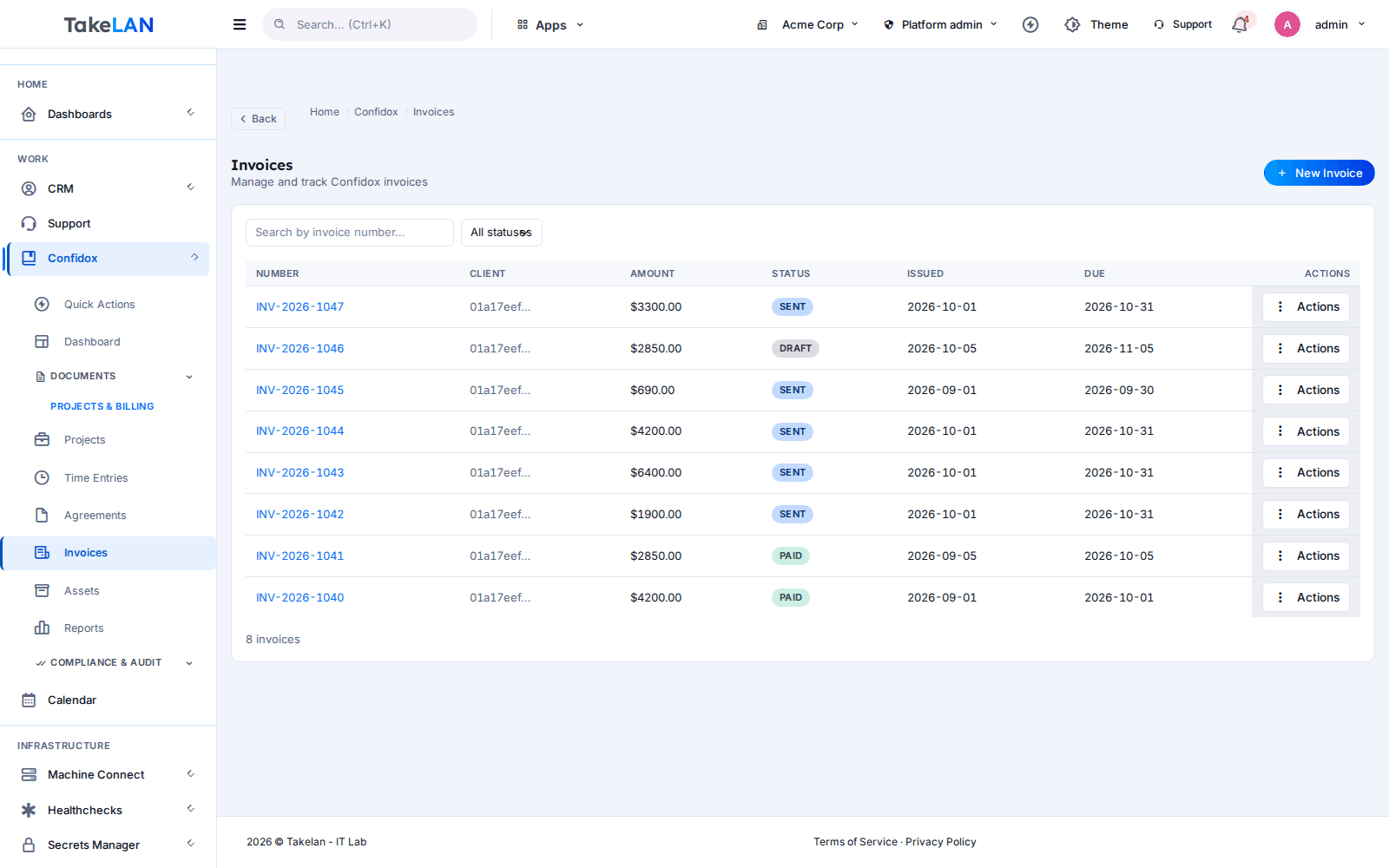Click the Quick Actions bolt icon in sidebar
The image size is (1389, 868).
tap(42, 304)
